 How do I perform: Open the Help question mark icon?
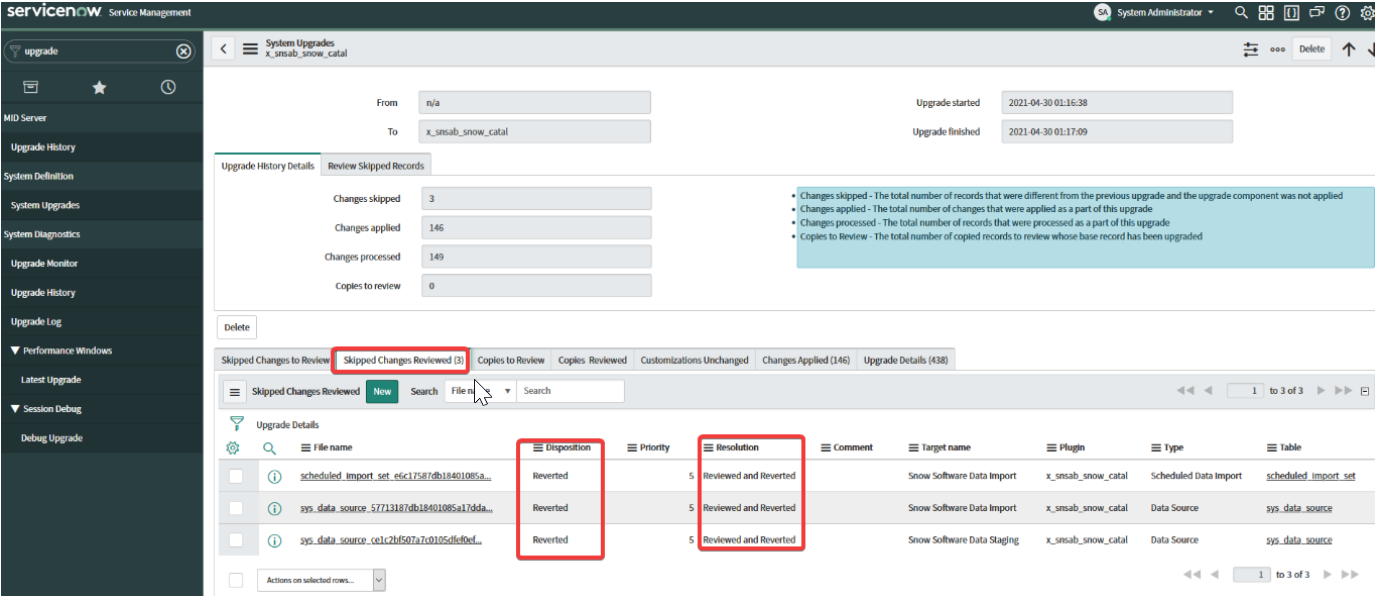tap(1342, 13)
